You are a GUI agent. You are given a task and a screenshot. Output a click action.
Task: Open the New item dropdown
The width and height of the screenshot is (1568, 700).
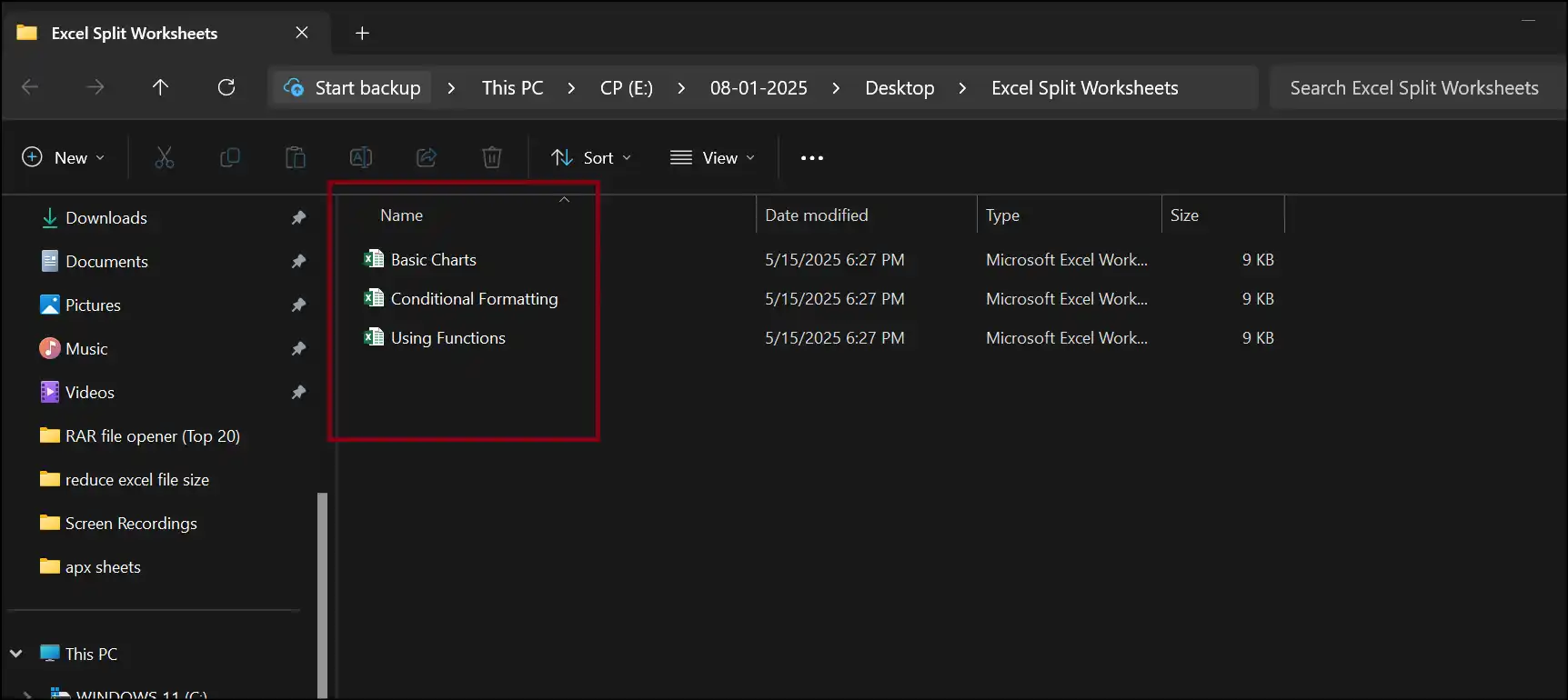tap(64, 157)
